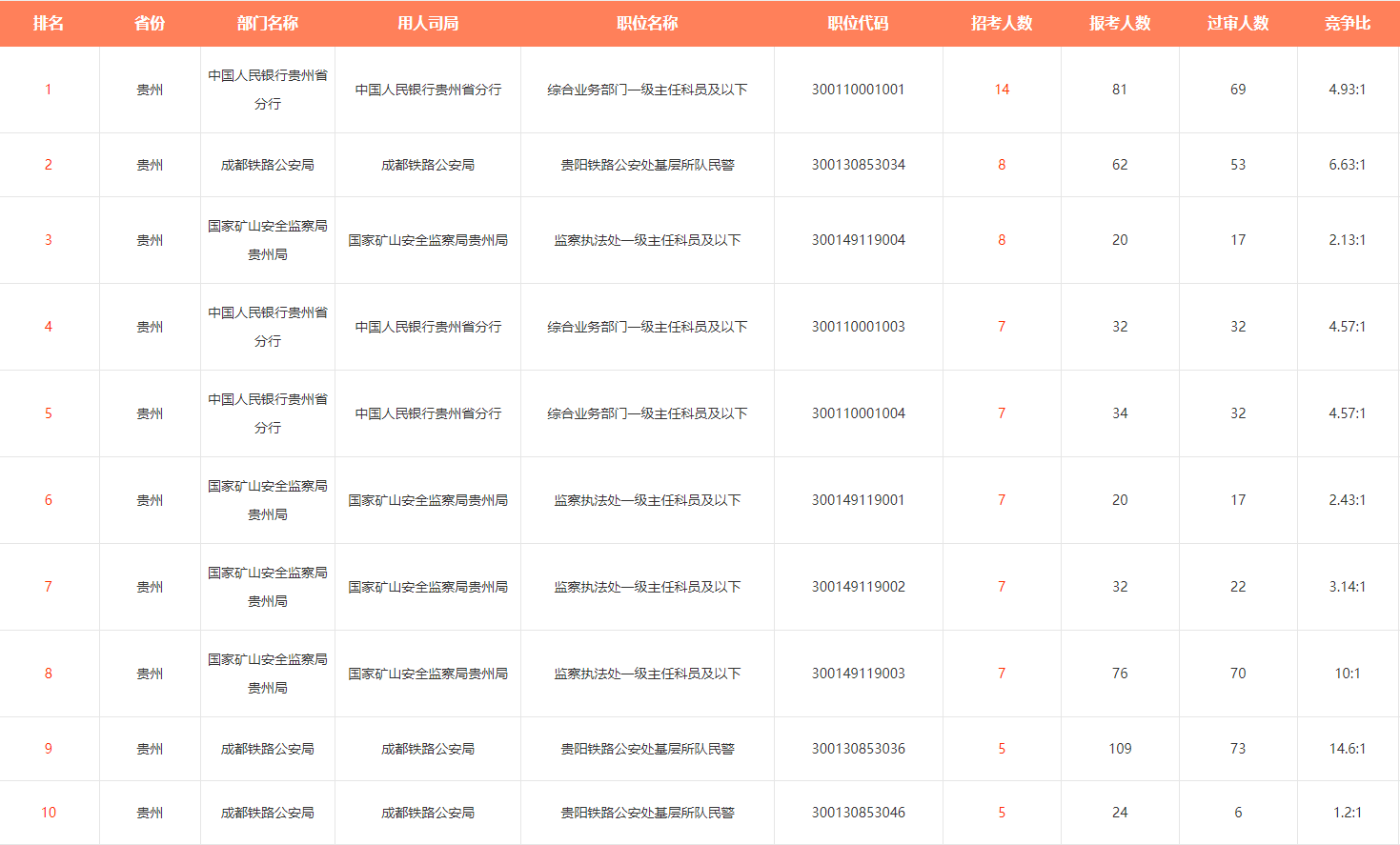Viewport: 1400px width, 845px height.
Task: Click applicant count 34 in 报考人数 column
Action: pos(1120,413)
